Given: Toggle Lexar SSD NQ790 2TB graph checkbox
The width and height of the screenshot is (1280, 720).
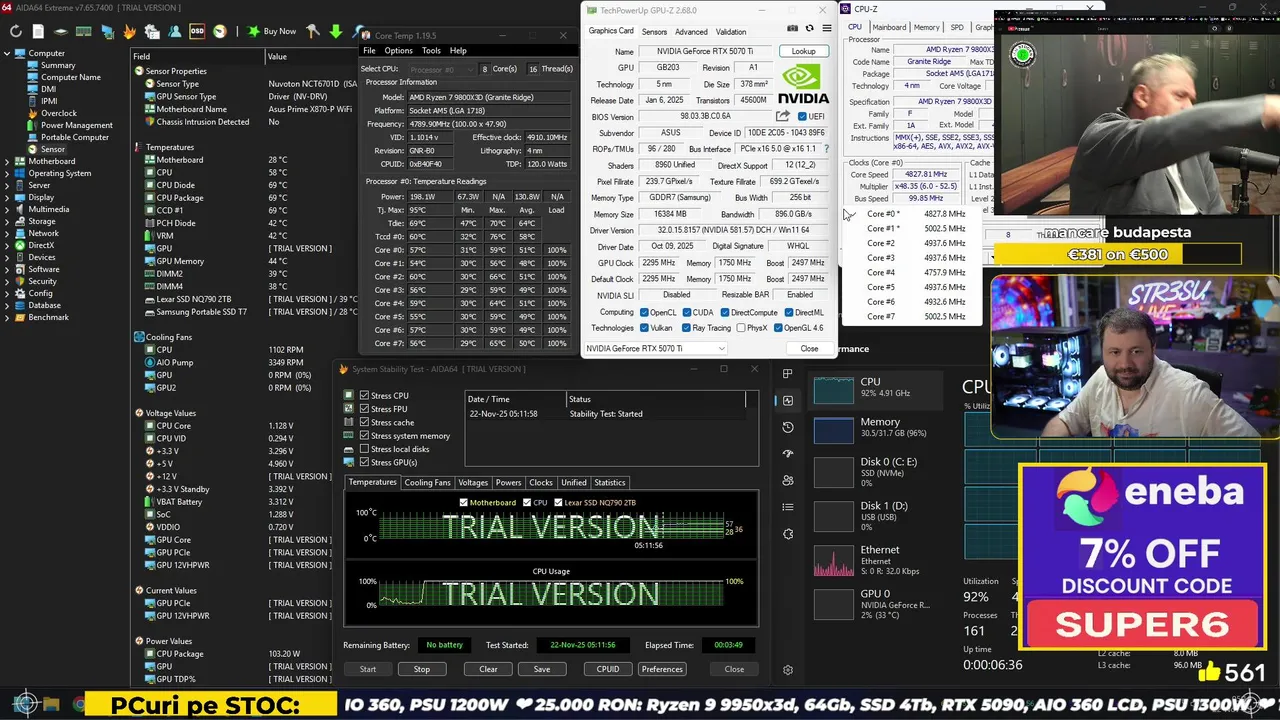Looking at the screenshot, I should click(x=558, y=502).
